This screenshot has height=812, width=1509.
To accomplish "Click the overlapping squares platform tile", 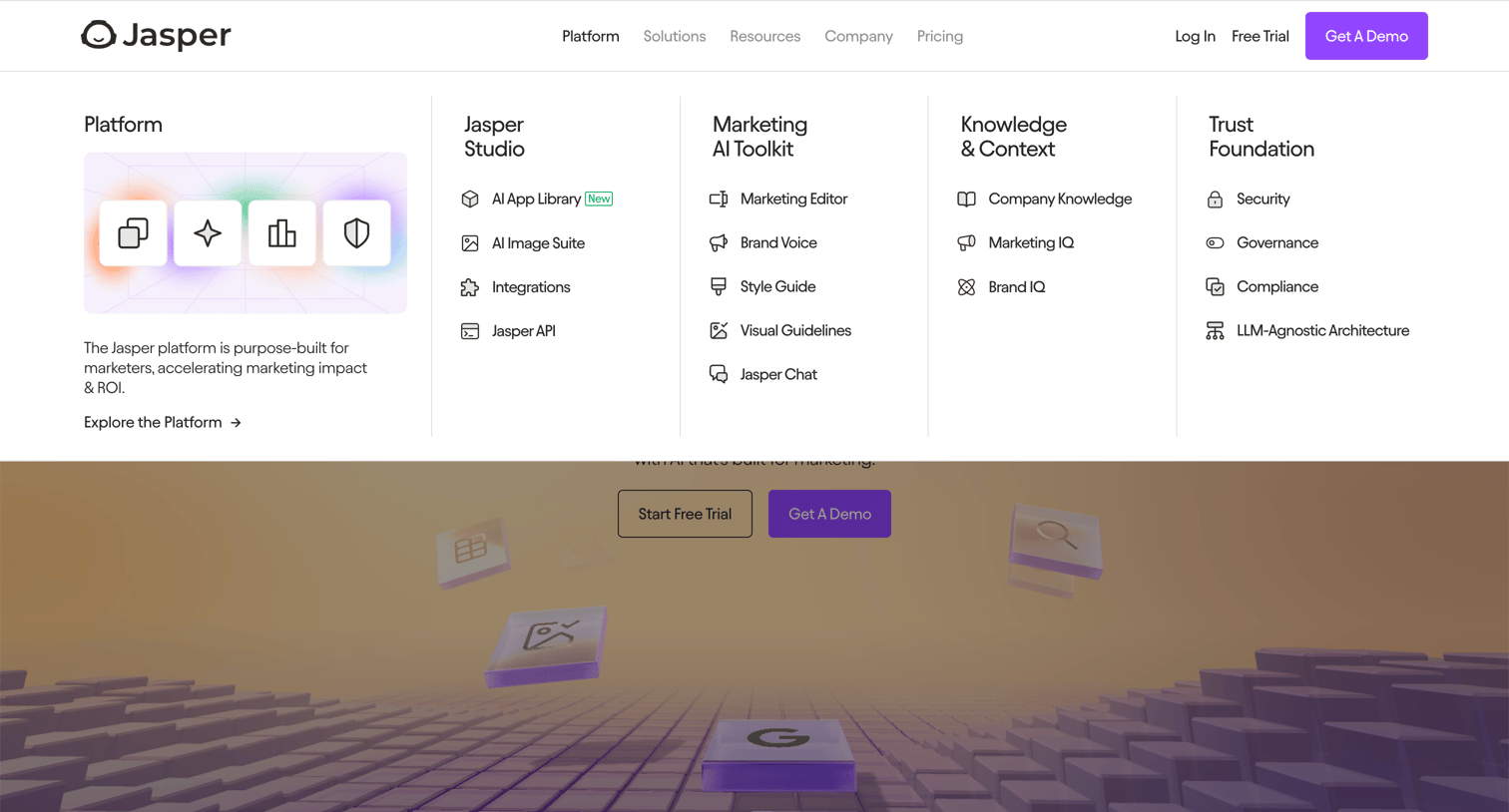I will tap(133, 233).
